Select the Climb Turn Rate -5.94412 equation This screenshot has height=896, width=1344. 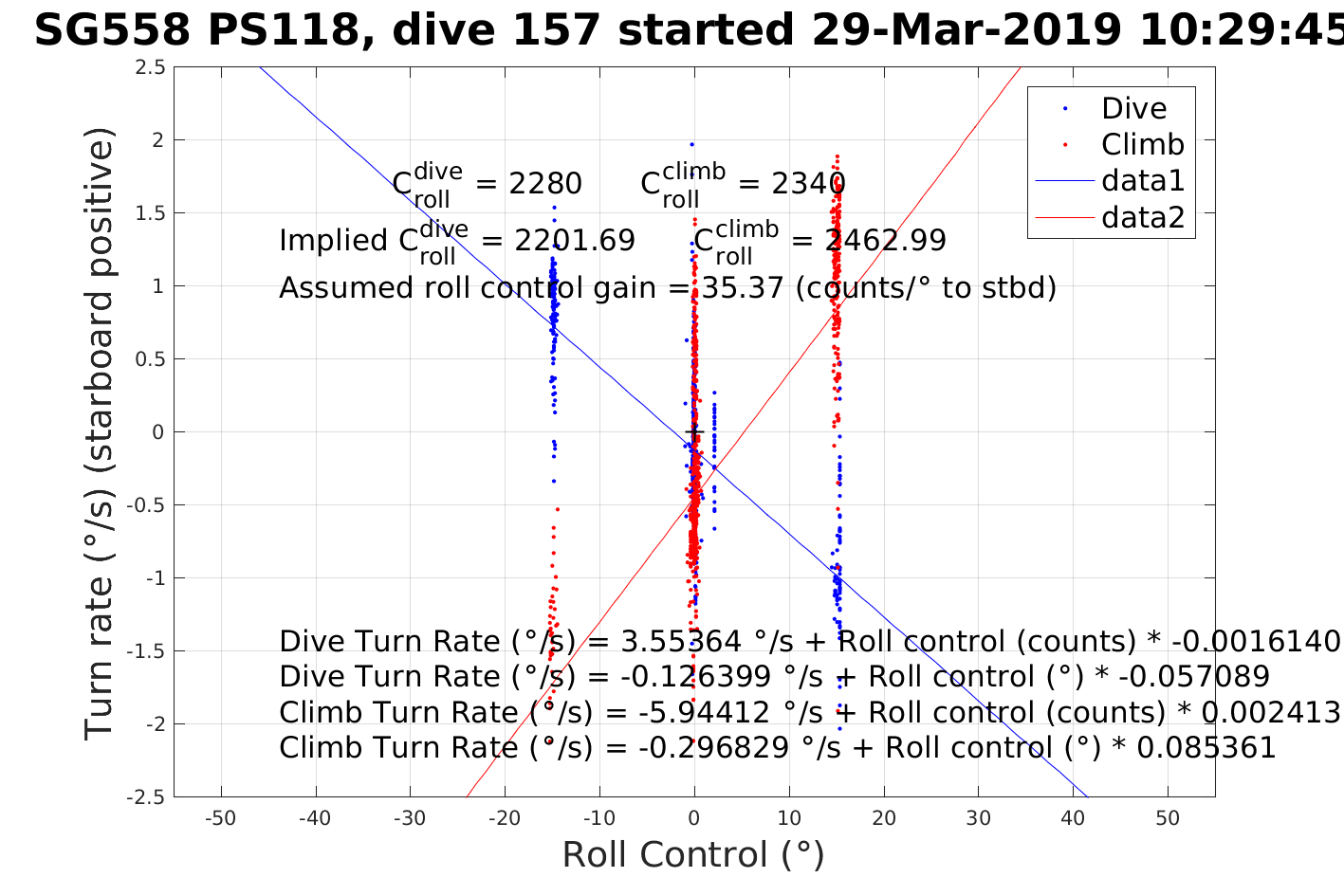[809, 712]
